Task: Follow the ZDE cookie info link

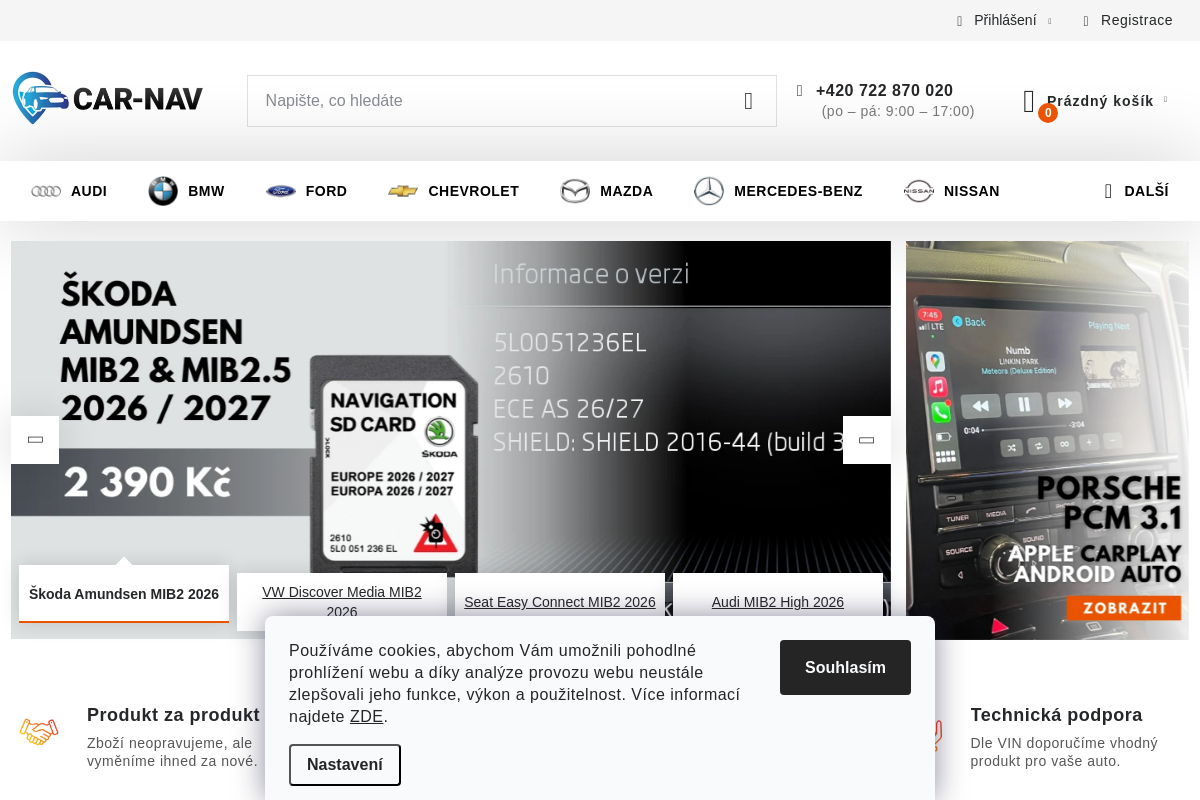Action: coord(366,717)
